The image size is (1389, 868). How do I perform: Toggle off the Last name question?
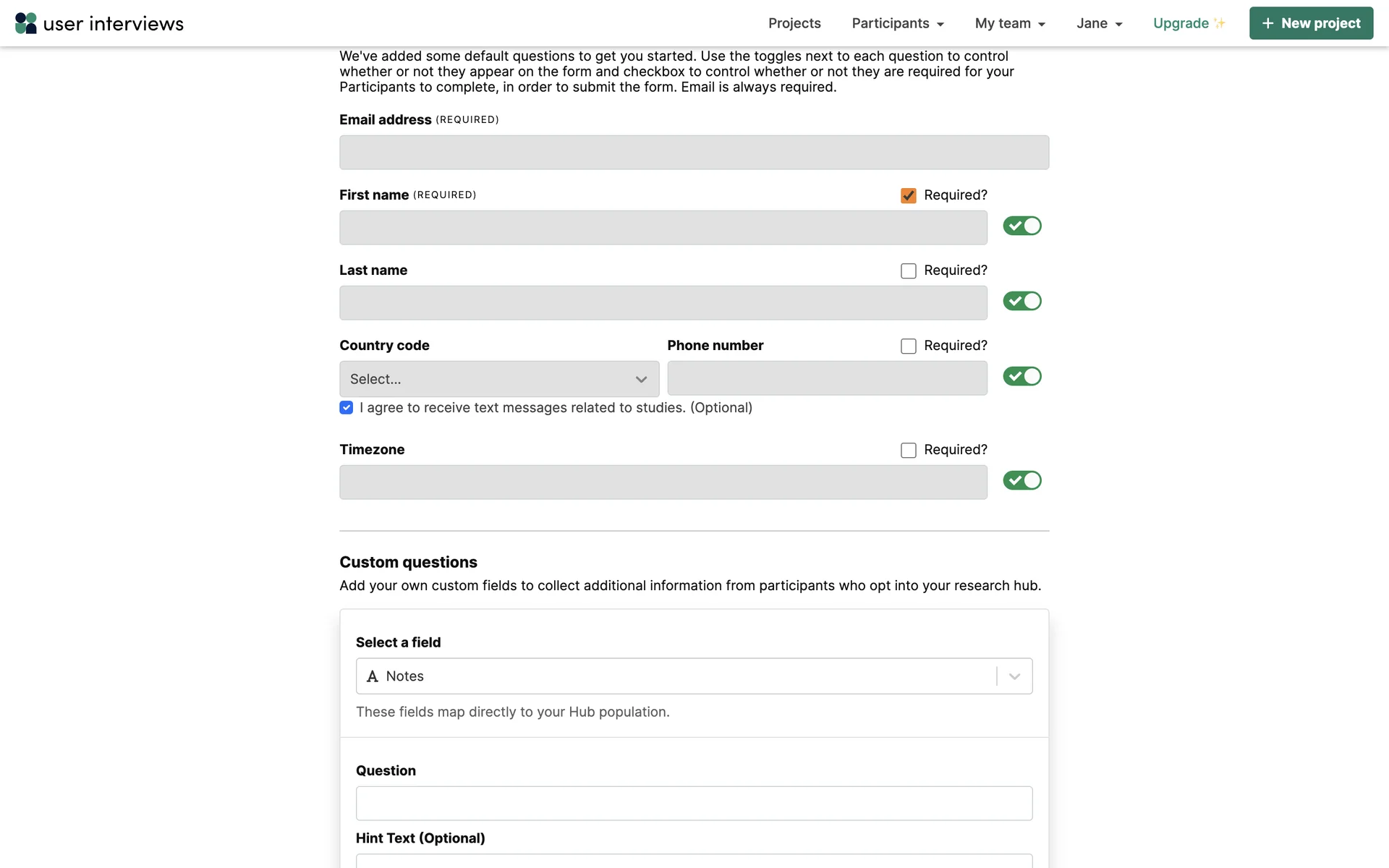point(1021,301)
